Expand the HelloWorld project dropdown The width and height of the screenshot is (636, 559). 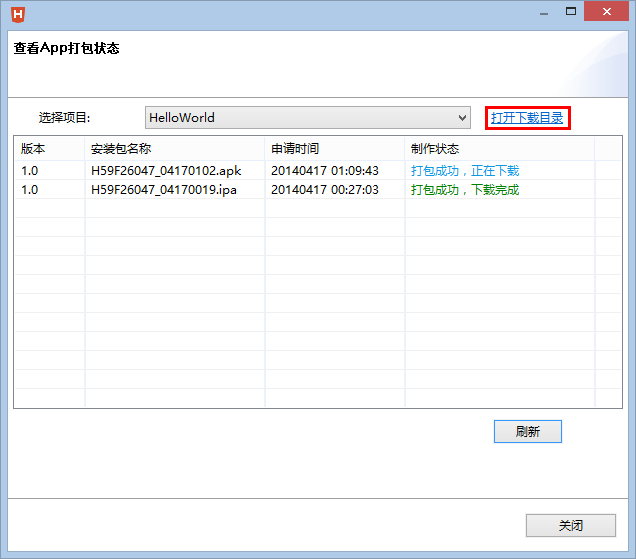(x=461, y=118)
